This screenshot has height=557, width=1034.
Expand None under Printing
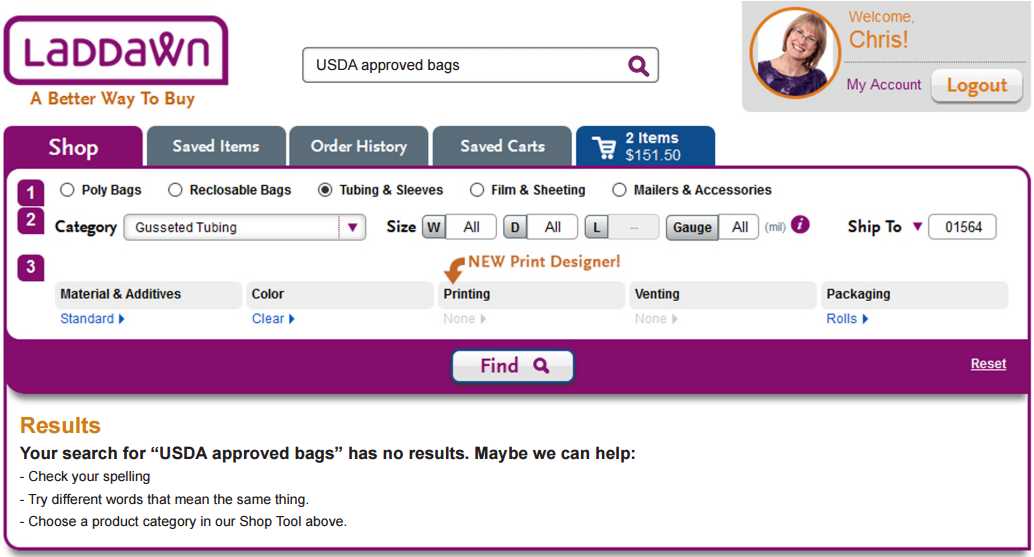[464, 318]
